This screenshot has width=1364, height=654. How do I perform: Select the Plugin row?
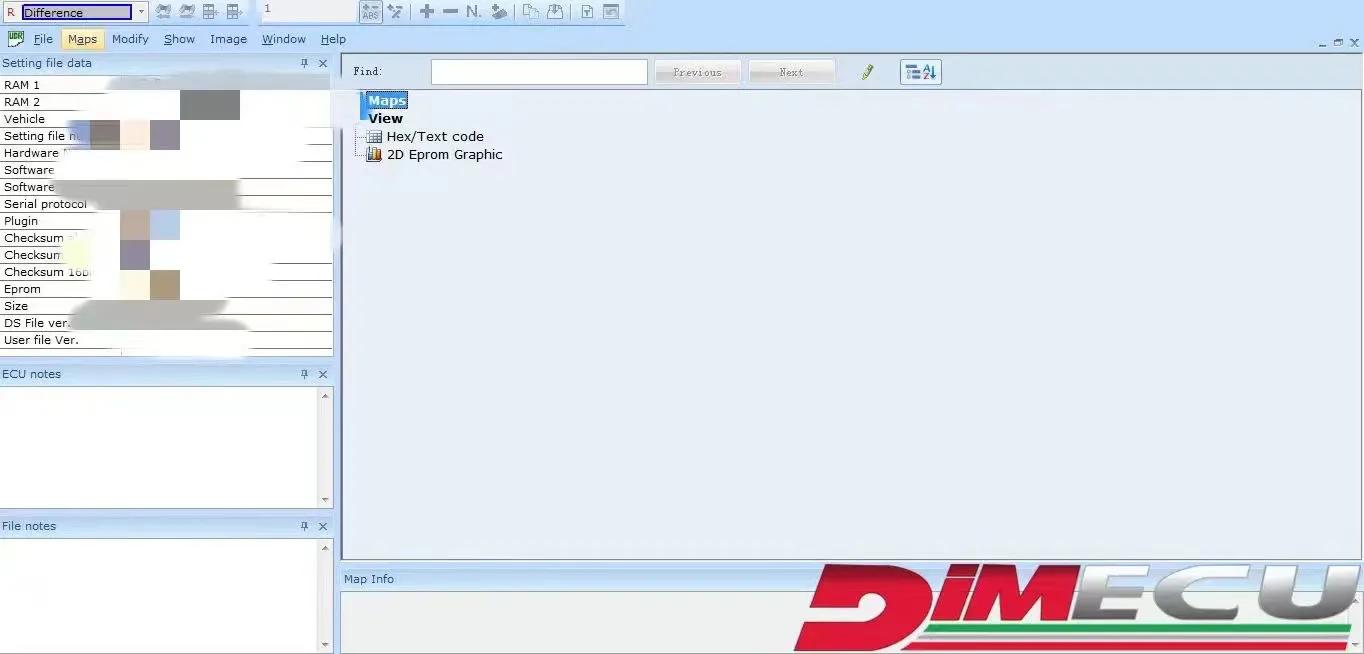coord(166,221)
